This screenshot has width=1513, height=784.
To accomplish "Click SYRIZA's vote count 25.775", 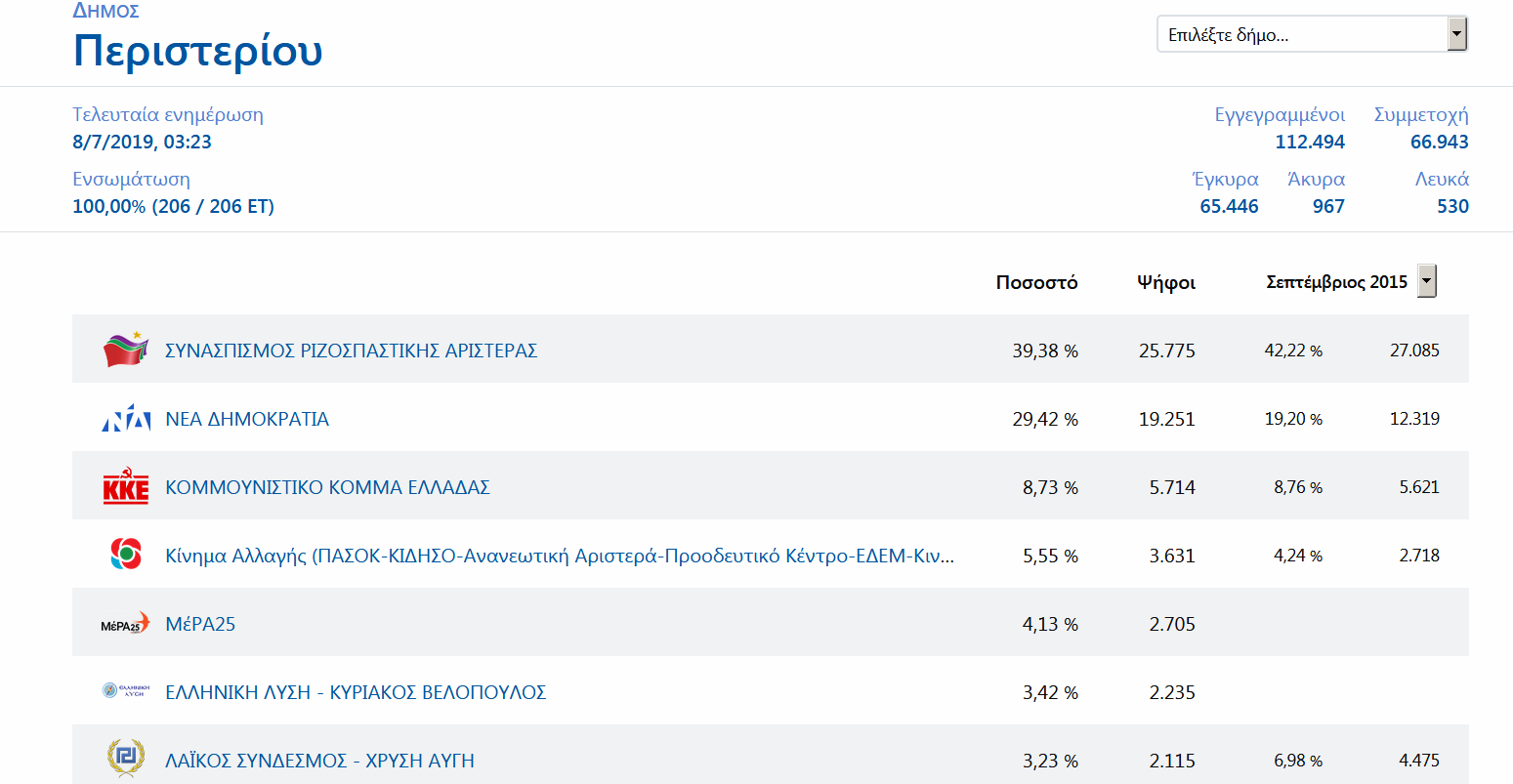I will (1167, 351).
